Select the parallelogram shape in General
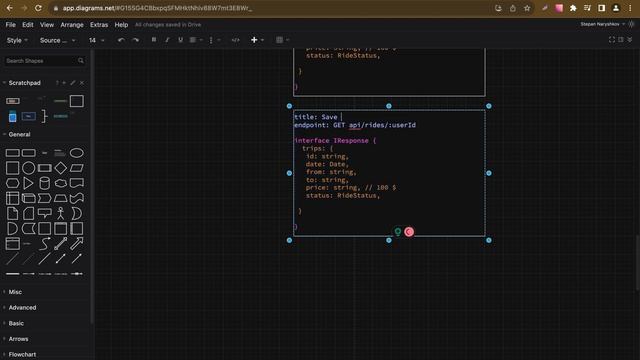640x360 pixels. pyautogui.click(x=76, y=168)
